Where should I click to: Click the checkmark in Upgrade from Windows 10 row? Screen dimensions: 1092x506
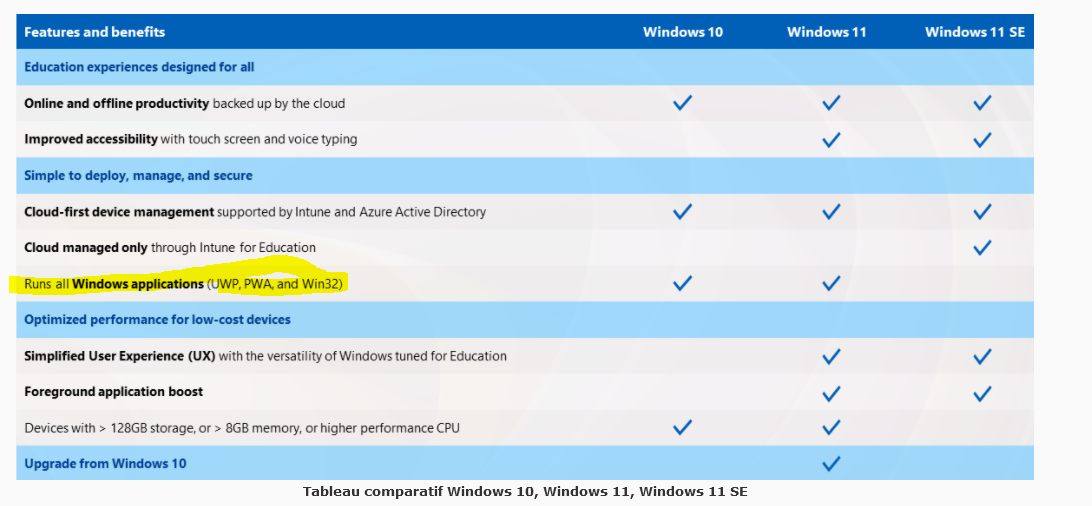coord(831,464)
